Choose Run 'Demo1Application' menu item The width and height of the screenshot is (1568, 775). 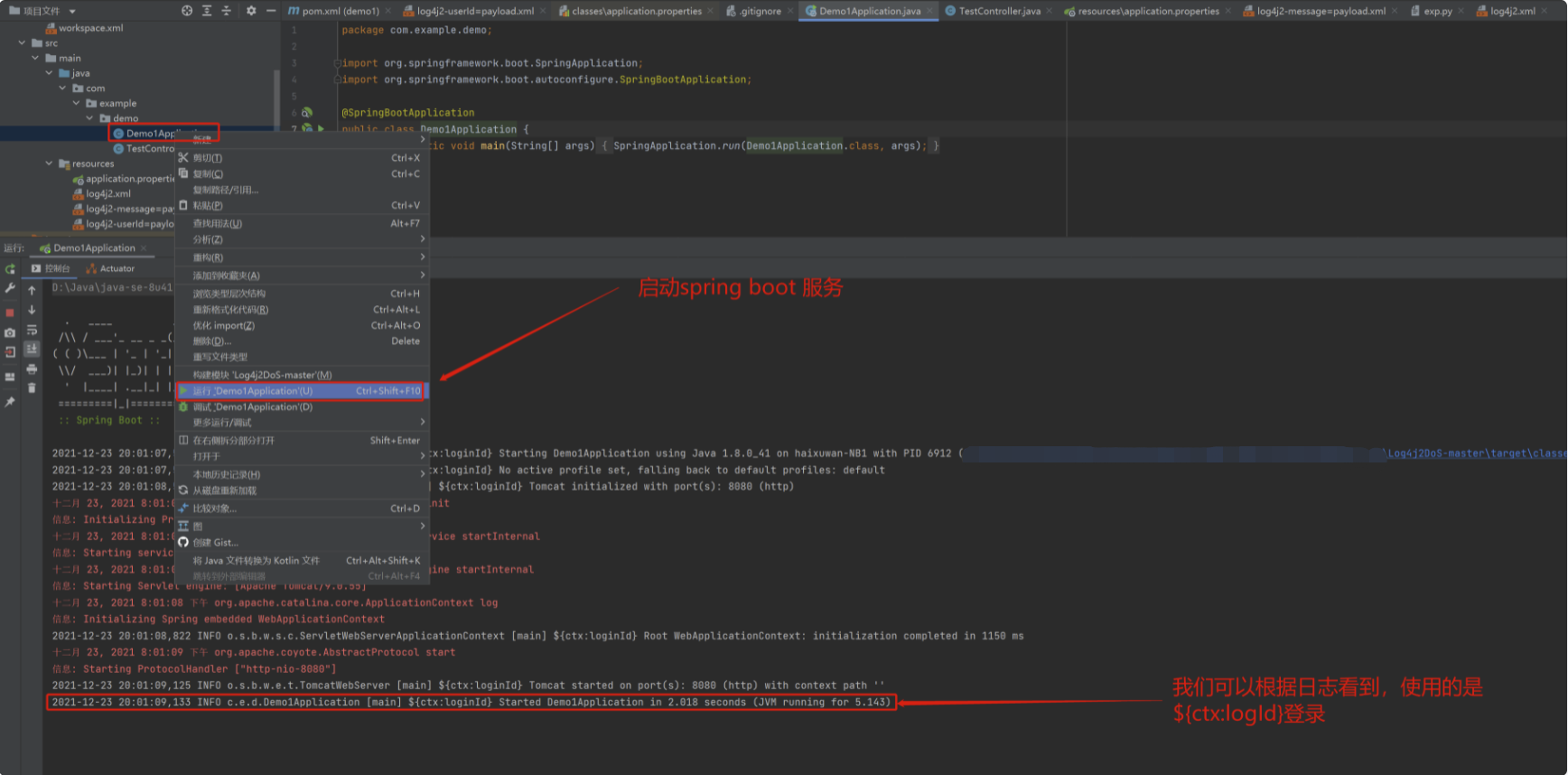301,391
